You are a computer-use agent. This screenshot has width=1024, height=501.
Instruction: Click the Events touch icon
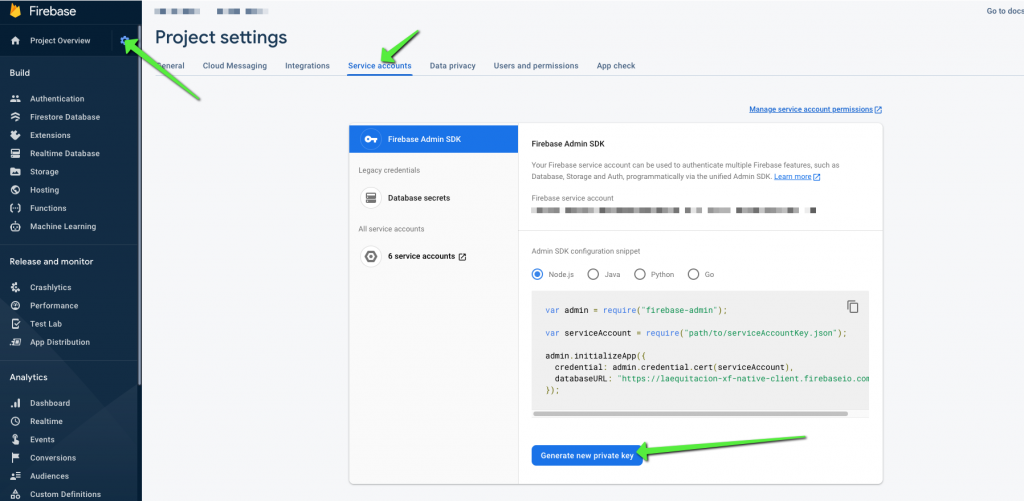click(x=16, y=440)
